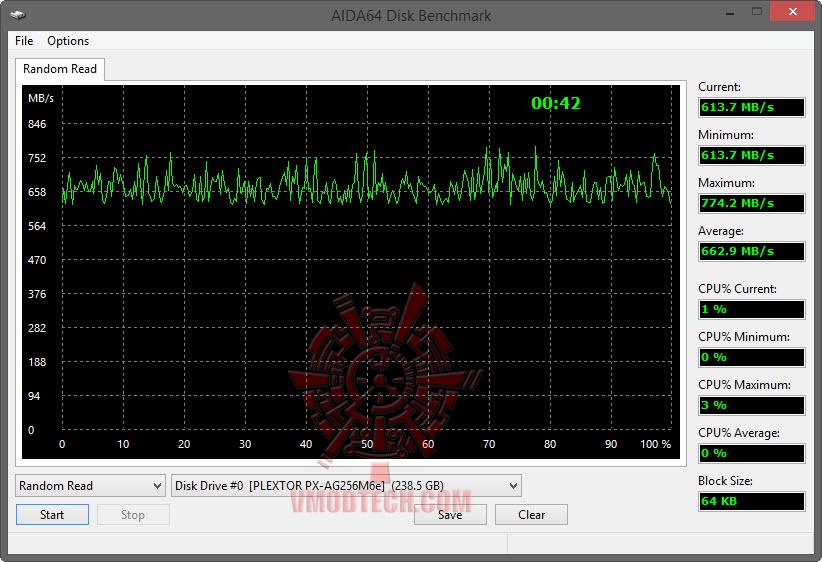The height and width of the screenshot is (562, 822).
Task: Click the Save button
Action: pos(450,515)
